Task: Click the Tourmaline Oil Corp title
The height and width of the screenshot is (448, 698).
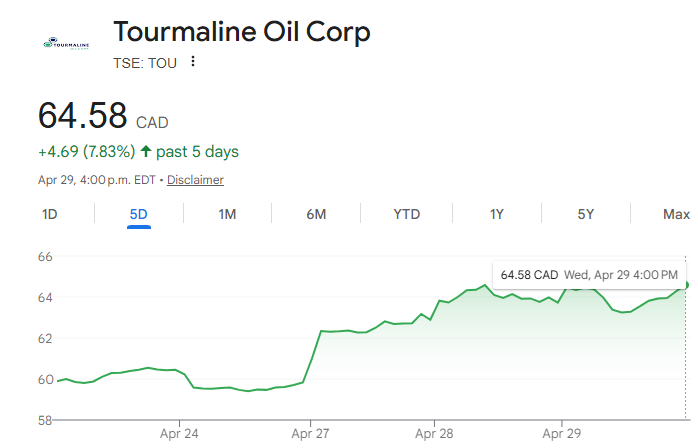Action: (242, 33)
